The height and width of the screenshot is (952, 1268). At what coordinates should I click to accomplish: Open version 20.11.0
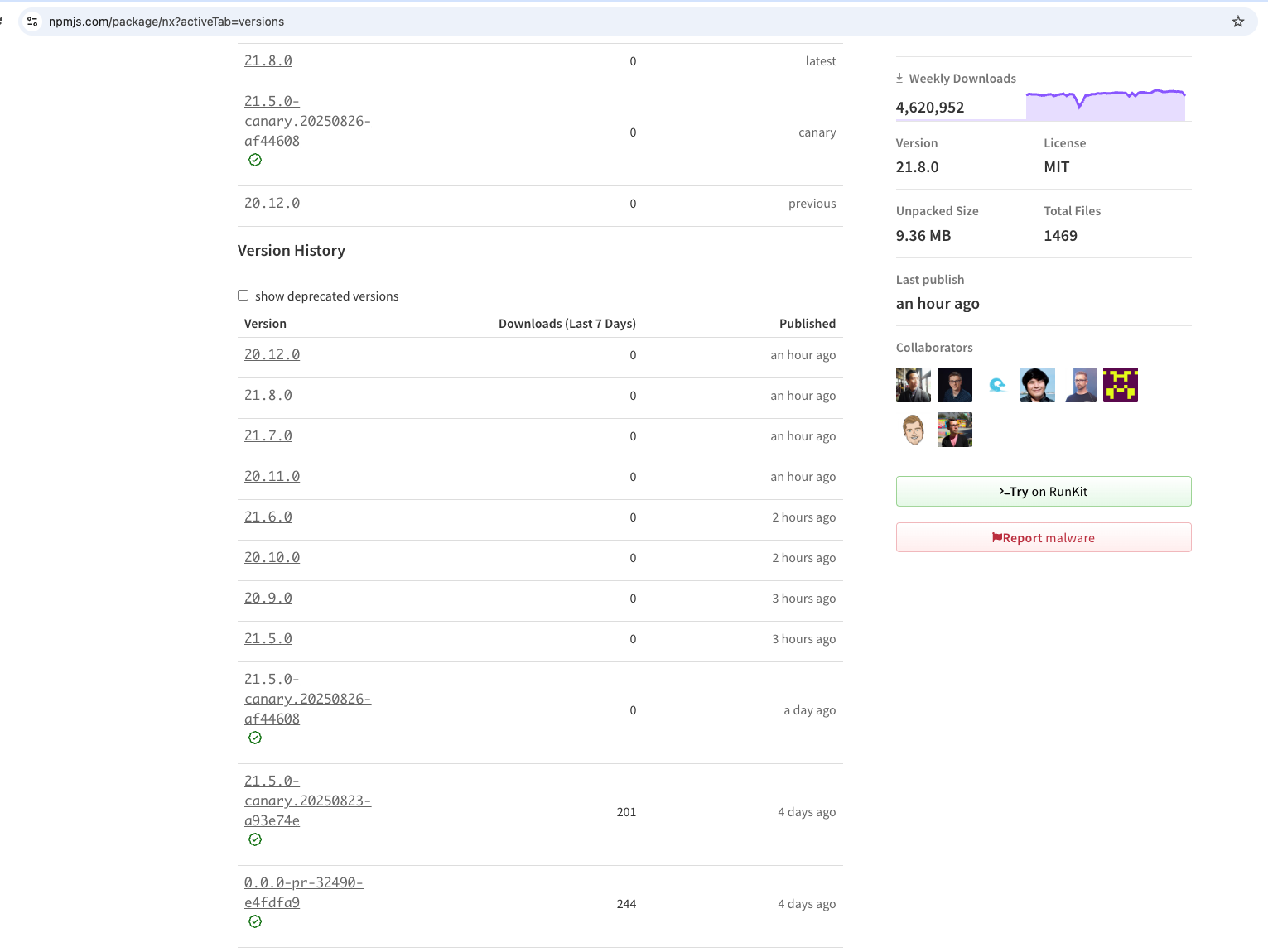click(272, 476)
